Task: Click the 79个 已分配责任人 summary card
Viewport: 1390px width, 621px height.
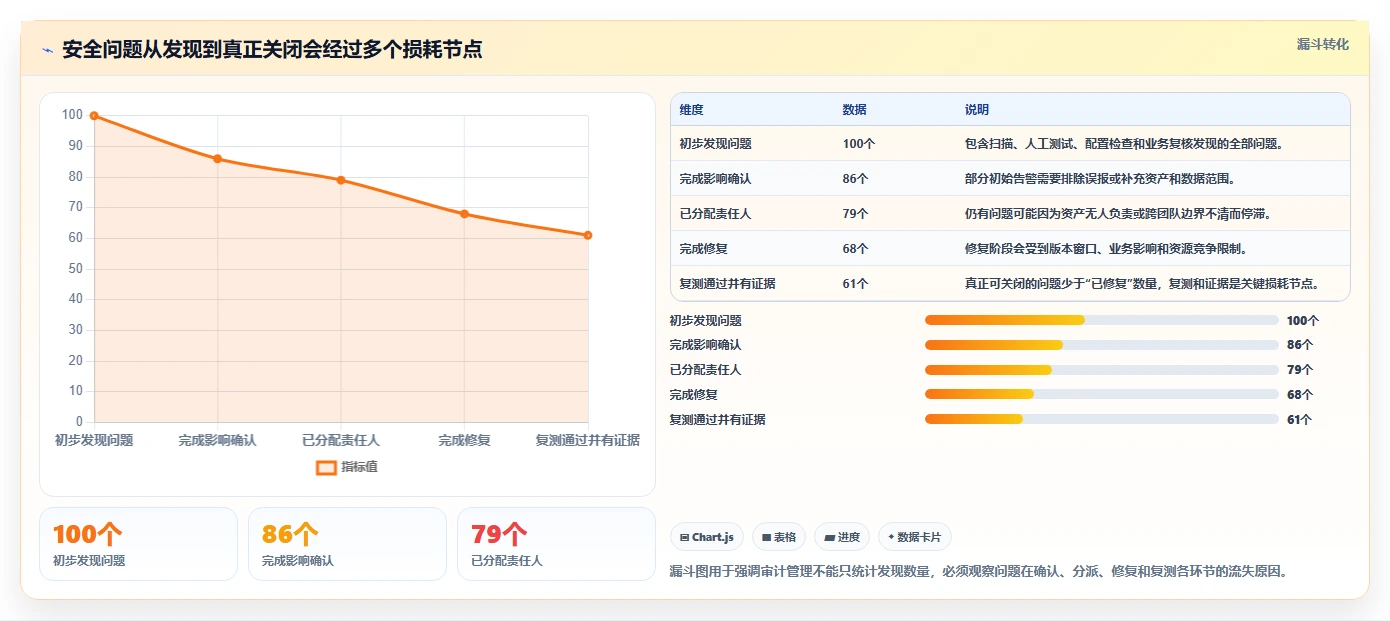Action: [556, 544]
